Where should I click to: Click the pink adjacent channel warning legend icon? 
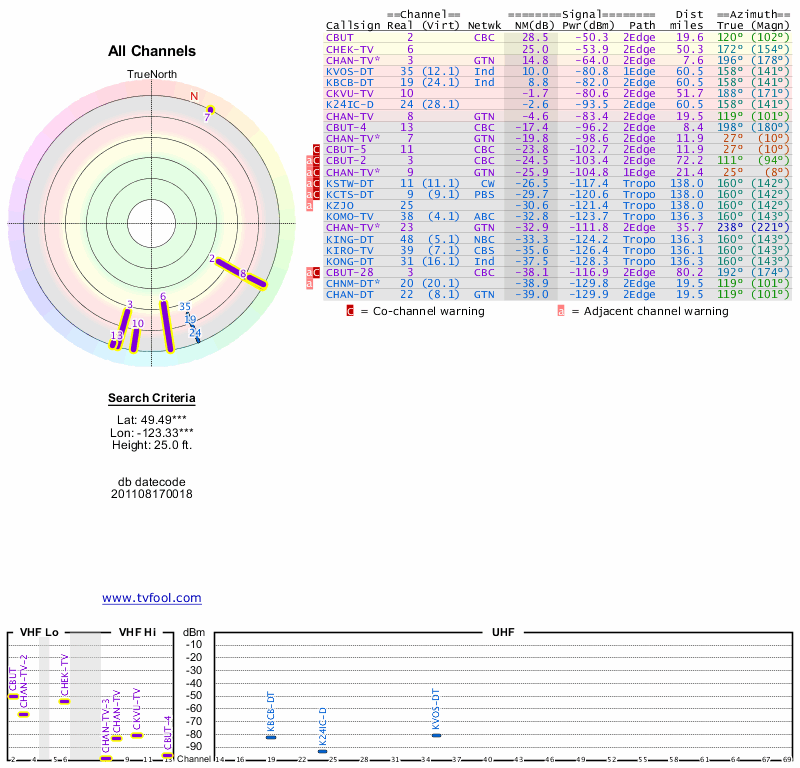[x=561, y=311]
